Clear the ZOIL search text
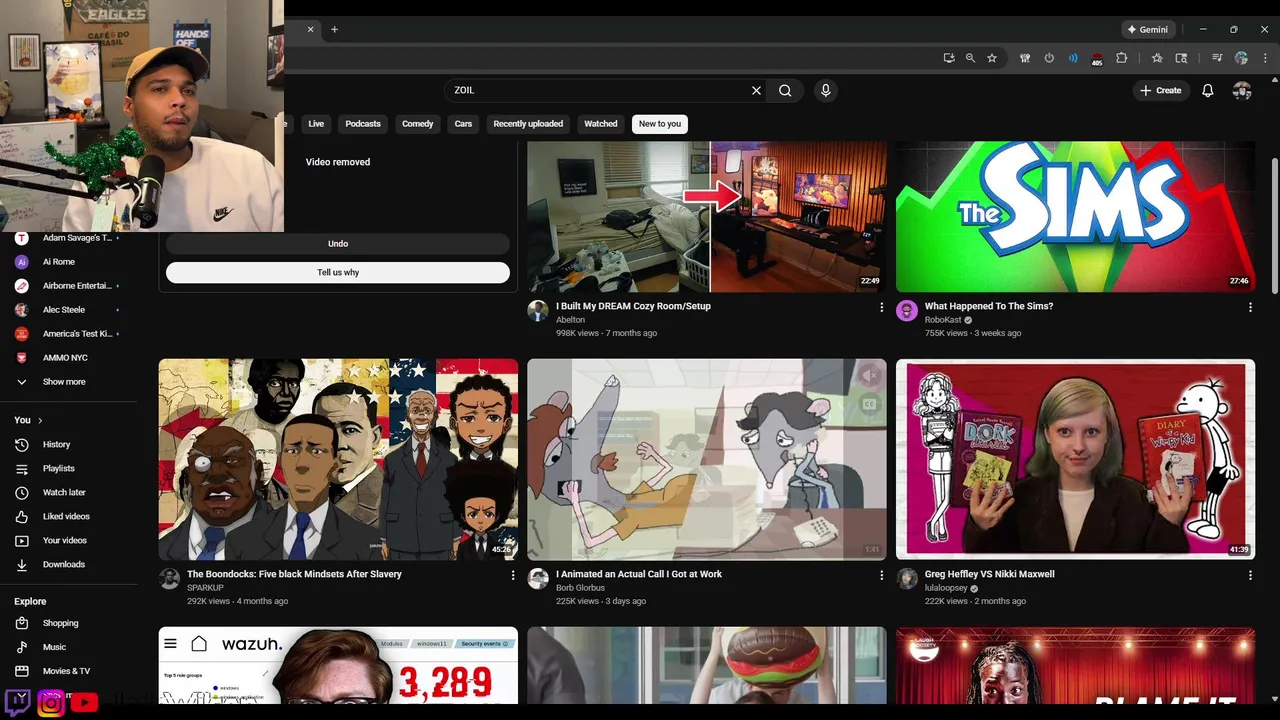1280x720 pixels. [x=756, y=90]
